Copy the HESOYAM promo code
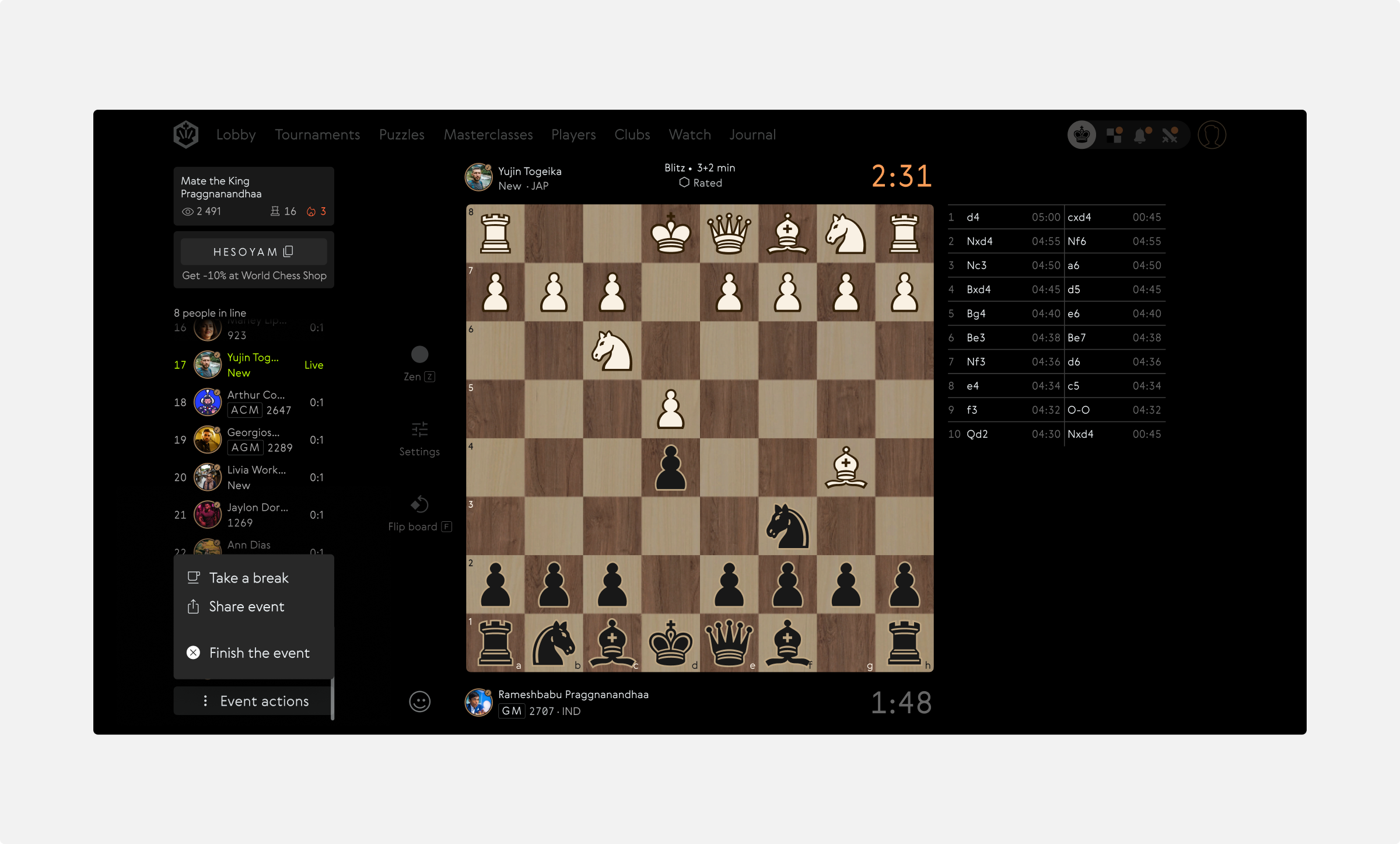The image size is (1400, 844). 288,252
